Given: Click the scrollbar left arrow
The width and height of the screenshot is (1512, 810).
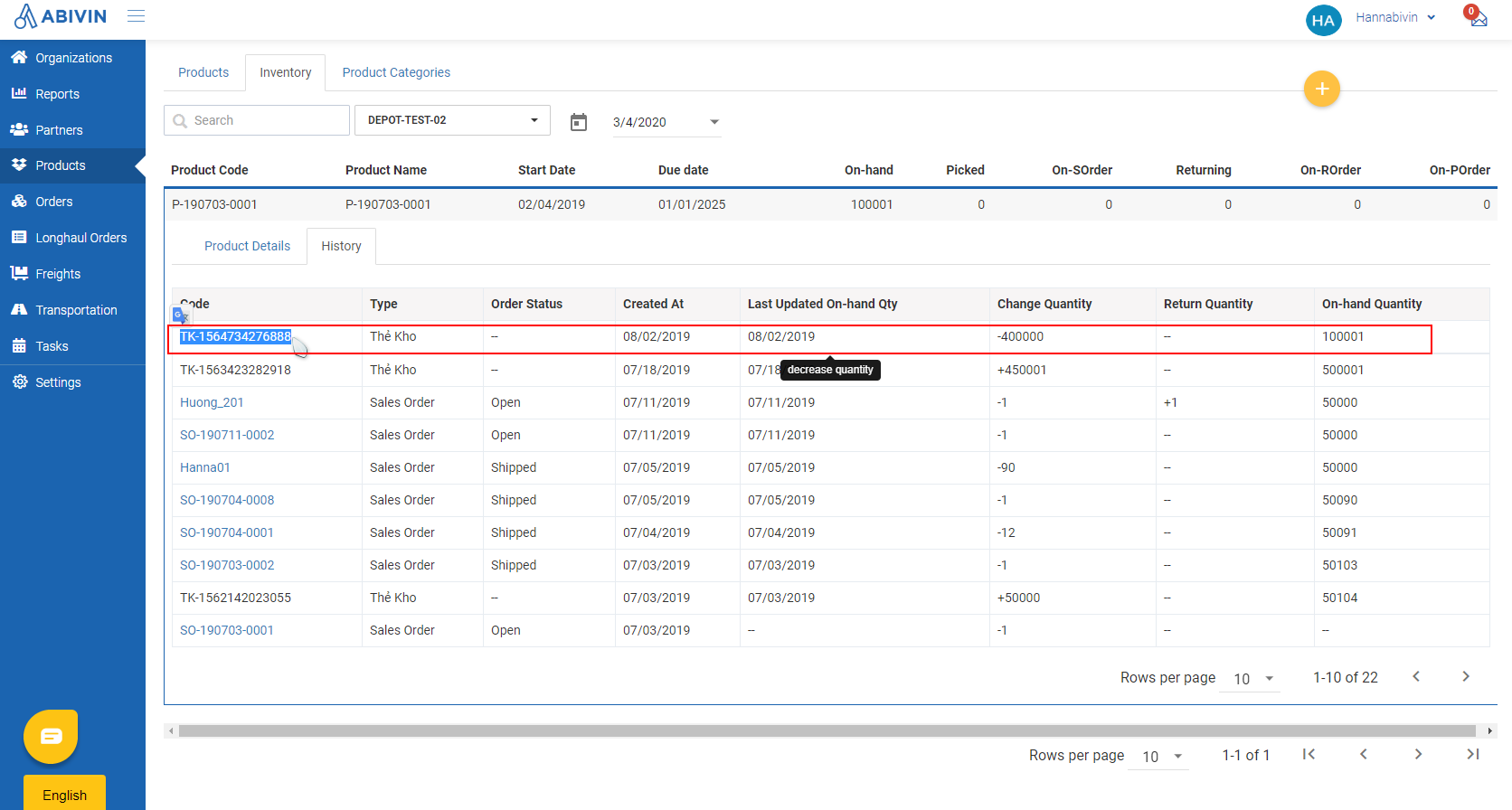Looking at the screenshot, I should tap(170, 730).
